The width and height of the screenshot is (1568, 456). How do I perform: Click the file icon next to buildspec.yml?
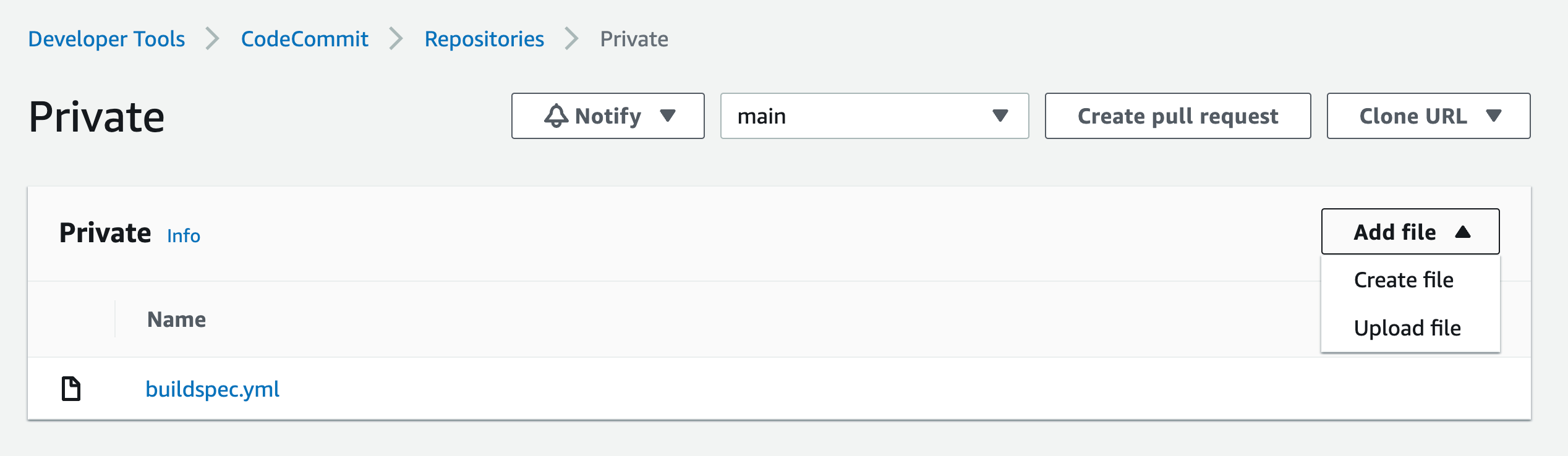coord(70,388)
